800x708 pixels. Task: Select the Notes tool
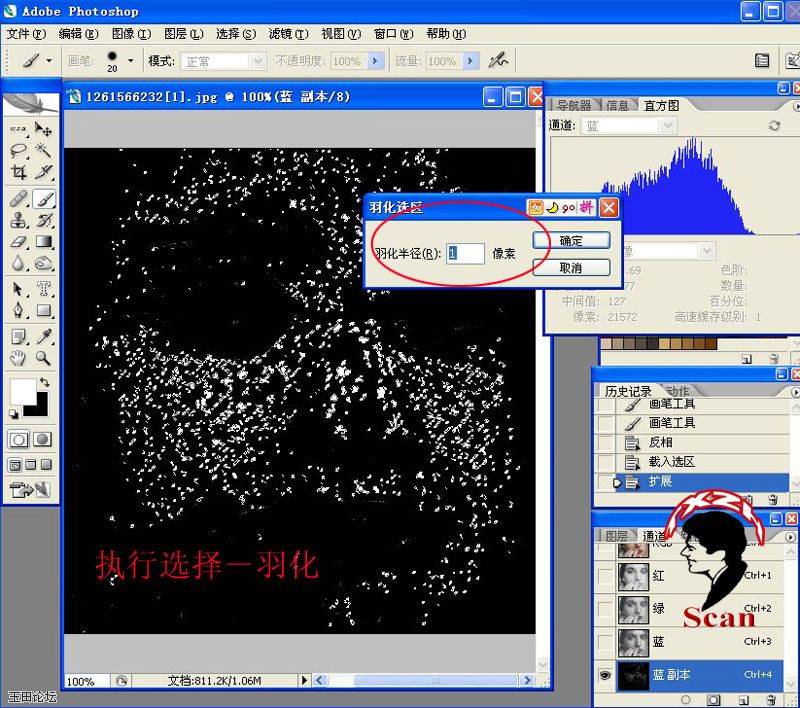[18, 336]
